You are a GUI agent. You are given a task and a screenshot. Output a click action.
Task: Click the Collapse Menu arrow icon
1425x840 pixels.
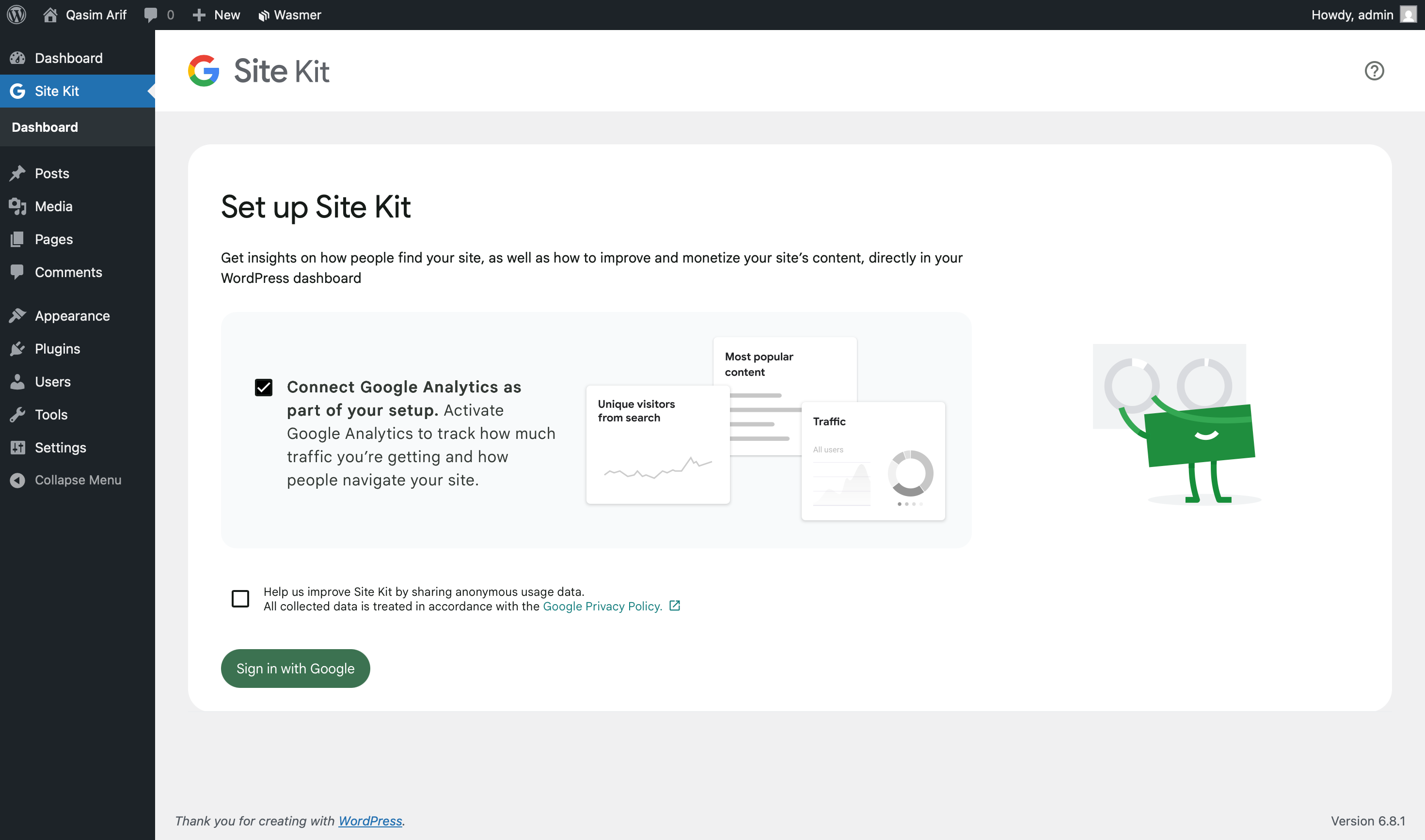[x=17, y=480]
